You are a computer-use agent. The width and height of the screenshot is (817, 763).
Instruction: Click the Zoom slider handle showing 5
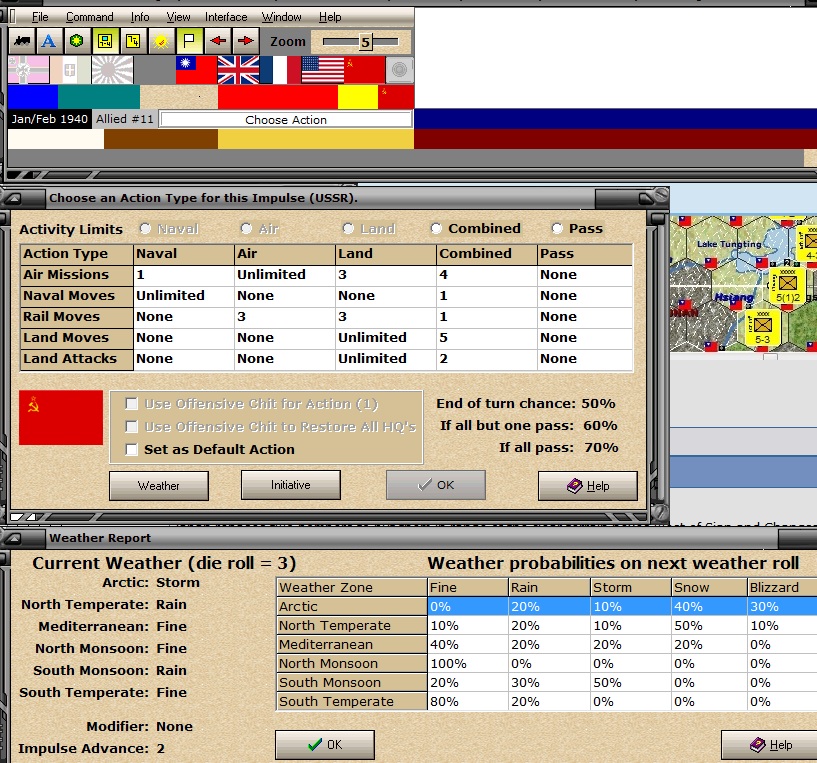(366, 42)
